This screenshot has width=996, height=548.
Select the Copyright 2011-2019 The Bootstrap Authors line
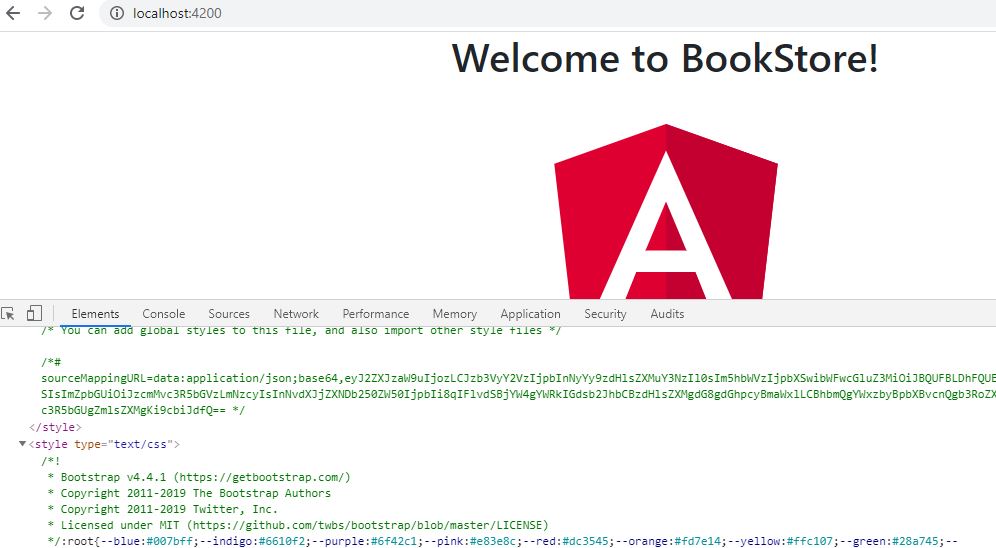click(x=189, y=493)
